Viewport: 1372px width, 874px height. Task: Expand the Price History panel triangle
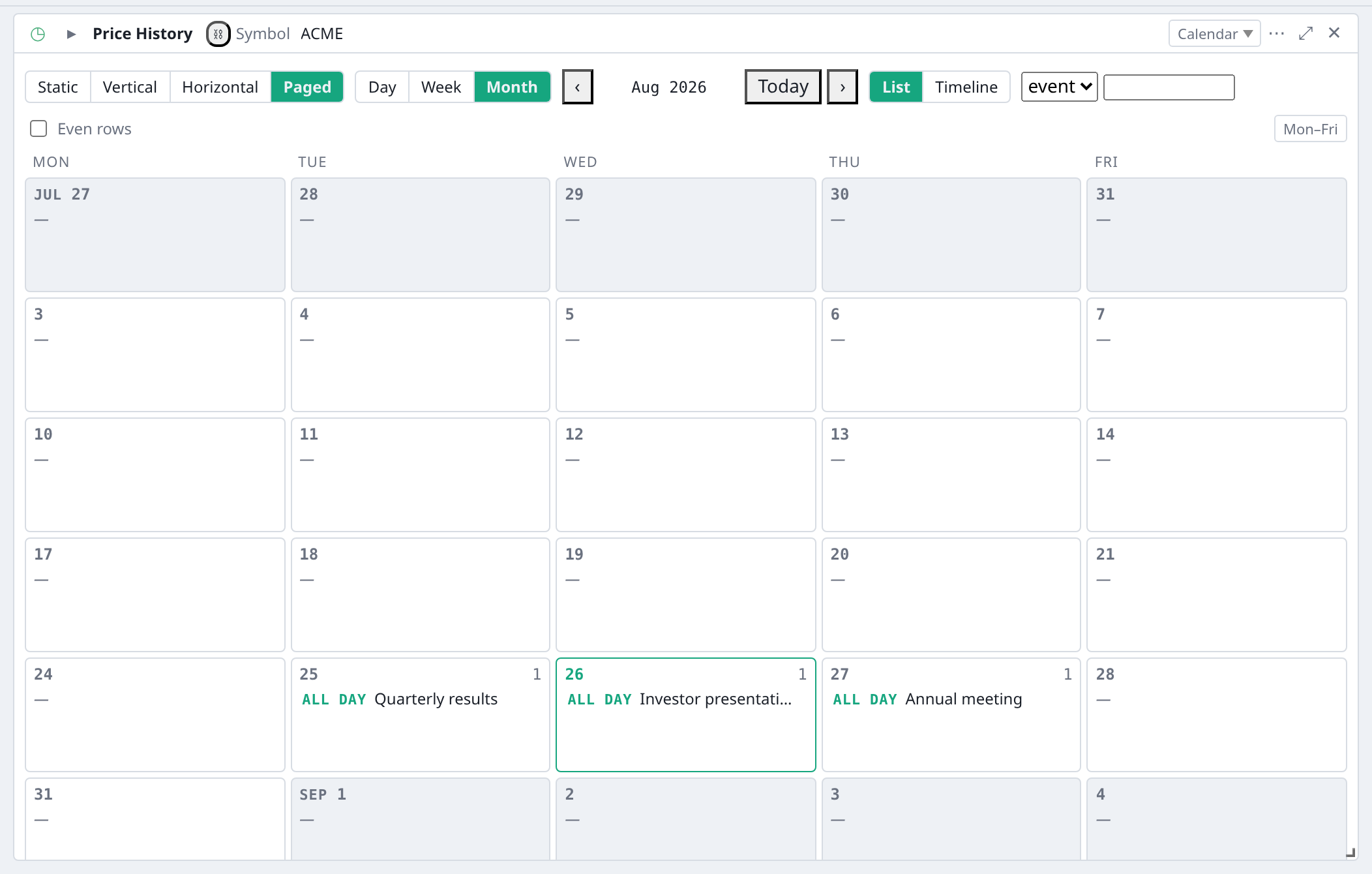(72, 34)
